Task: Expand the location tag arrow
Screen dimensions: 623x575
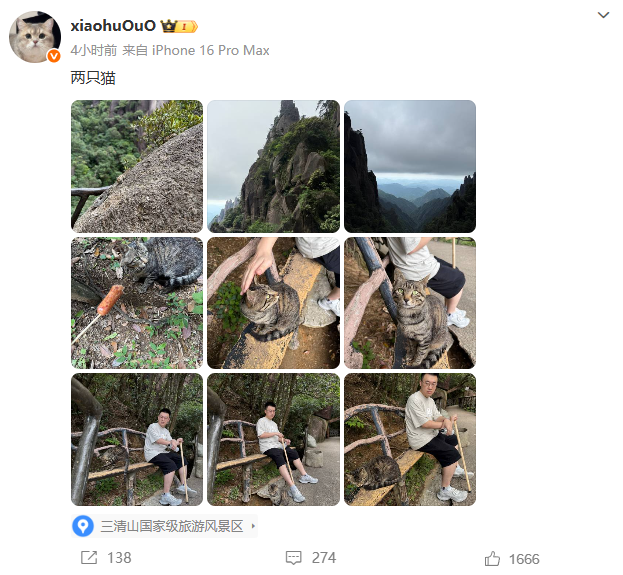Action: (253, 526)
